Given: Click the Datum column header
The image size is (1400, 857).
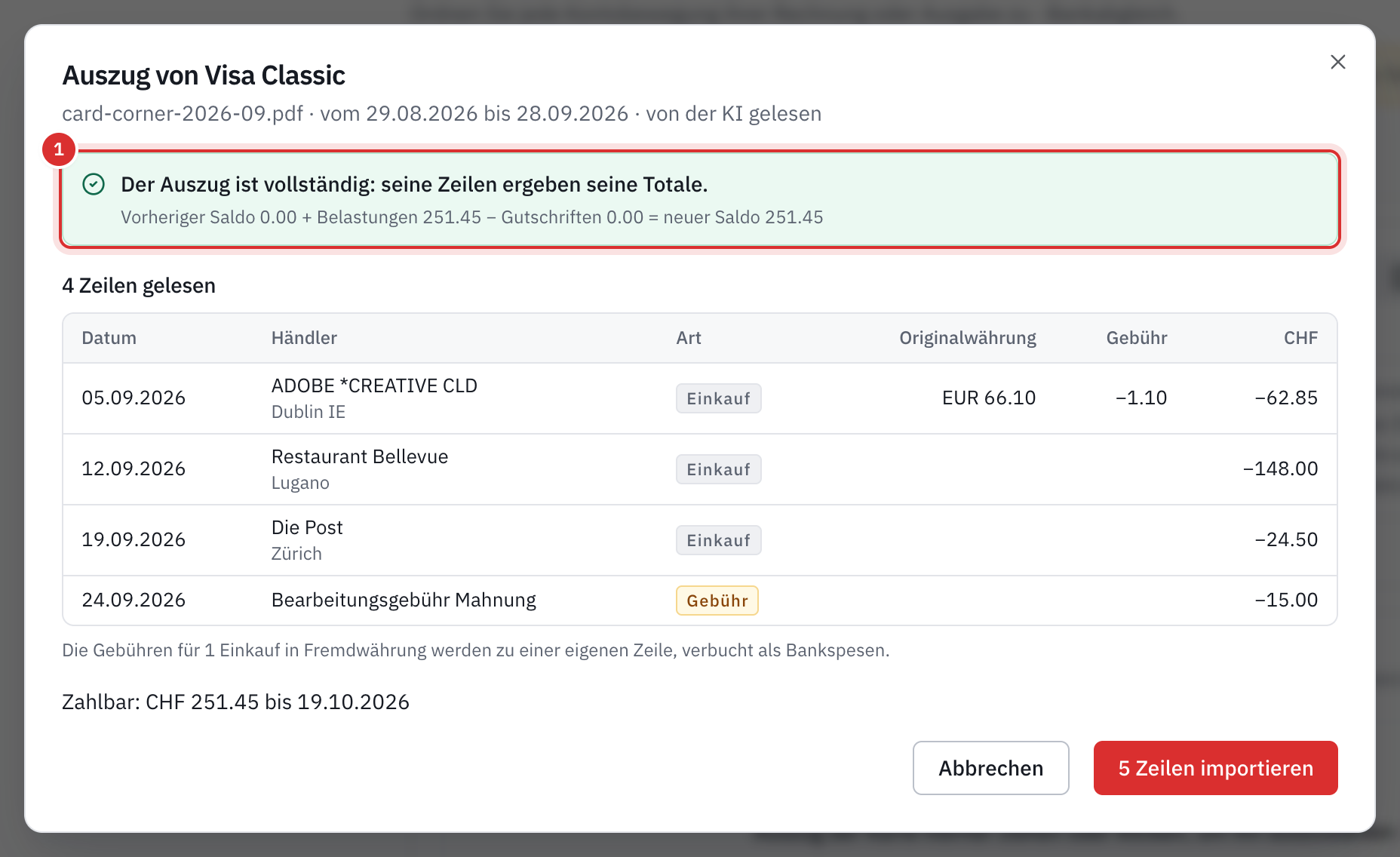Looking at the screenshot, I should point(109,338).
